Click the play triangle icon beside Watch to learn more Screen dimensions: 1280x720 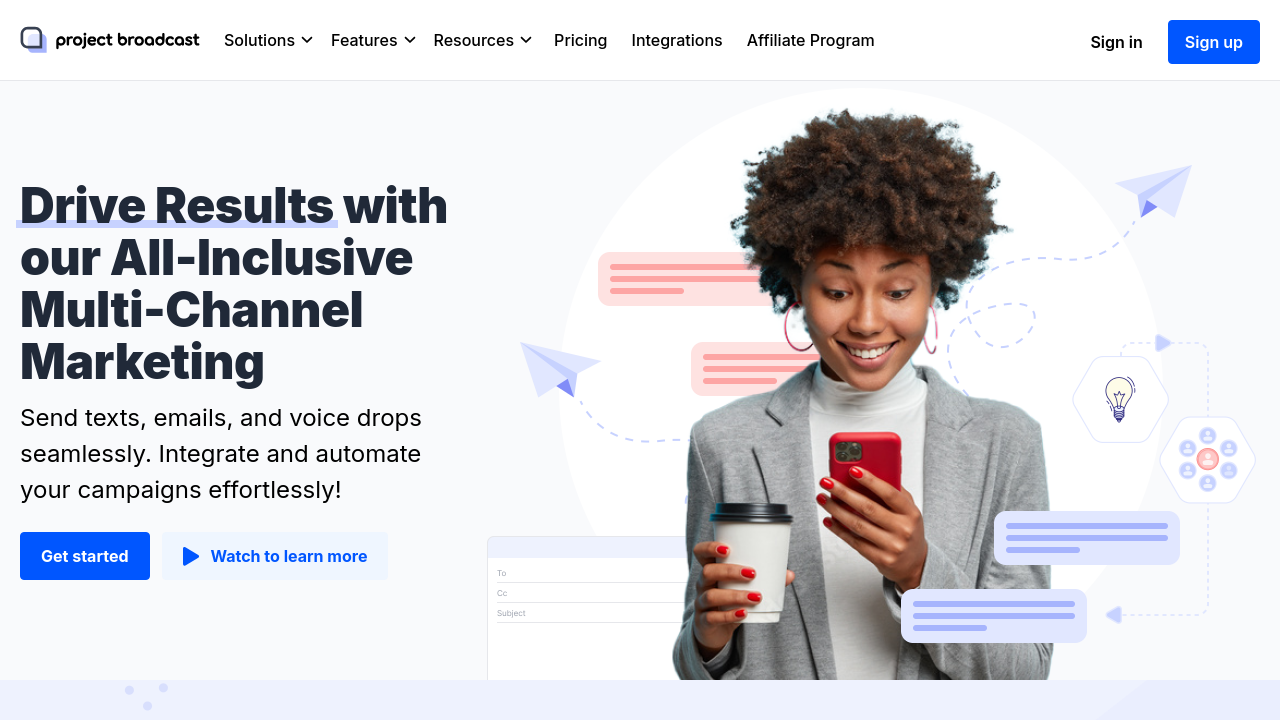click(191, 556)
